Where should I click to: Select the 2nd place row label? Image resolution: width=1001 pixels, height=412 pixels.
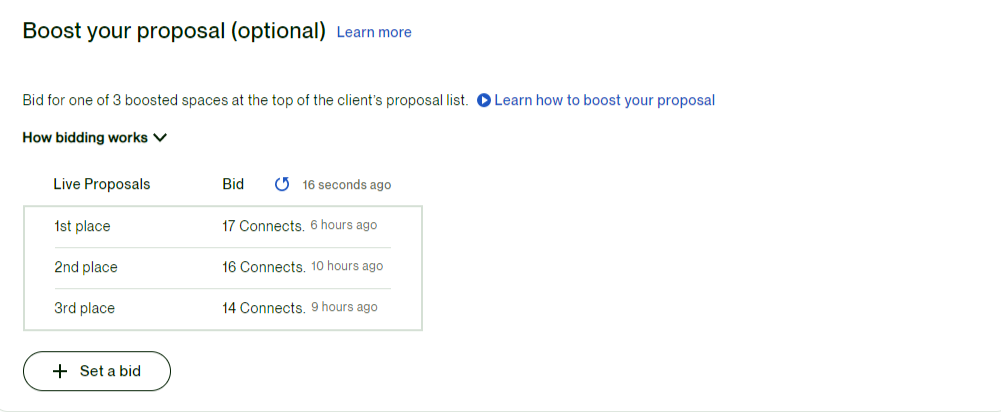coord(86,267)
